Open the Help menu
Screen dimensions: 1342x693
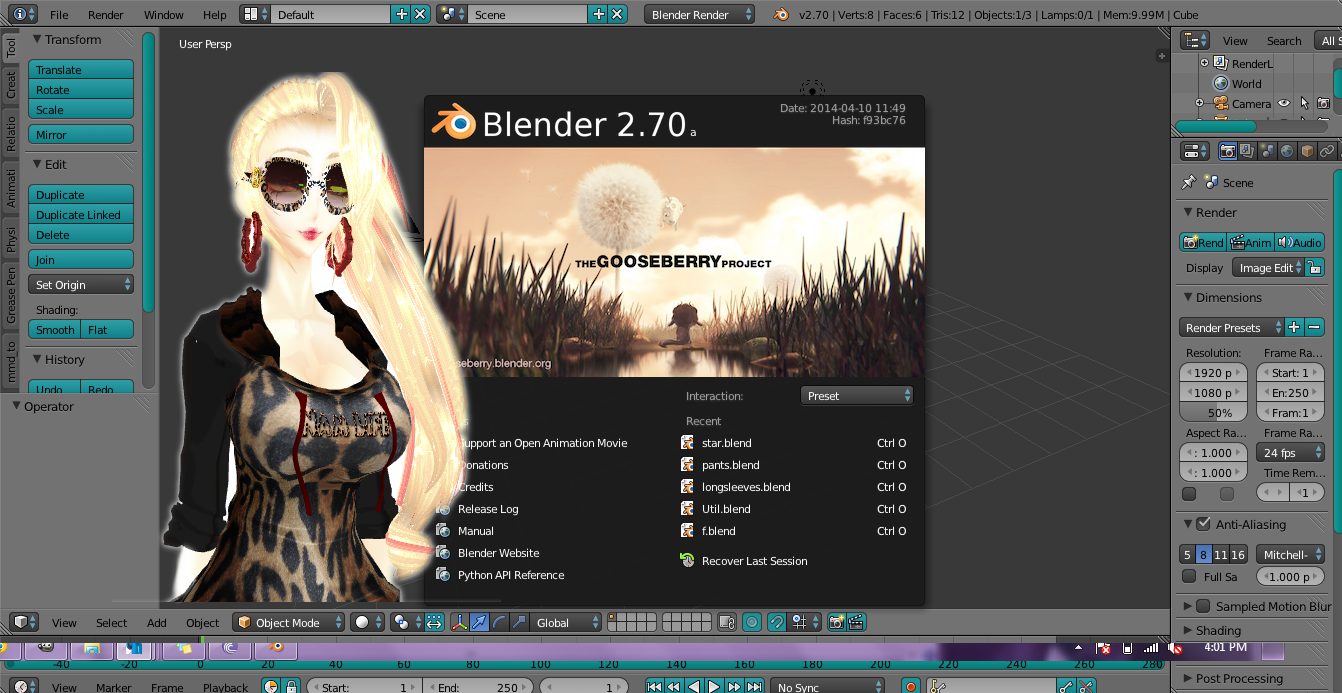[215, 15]
